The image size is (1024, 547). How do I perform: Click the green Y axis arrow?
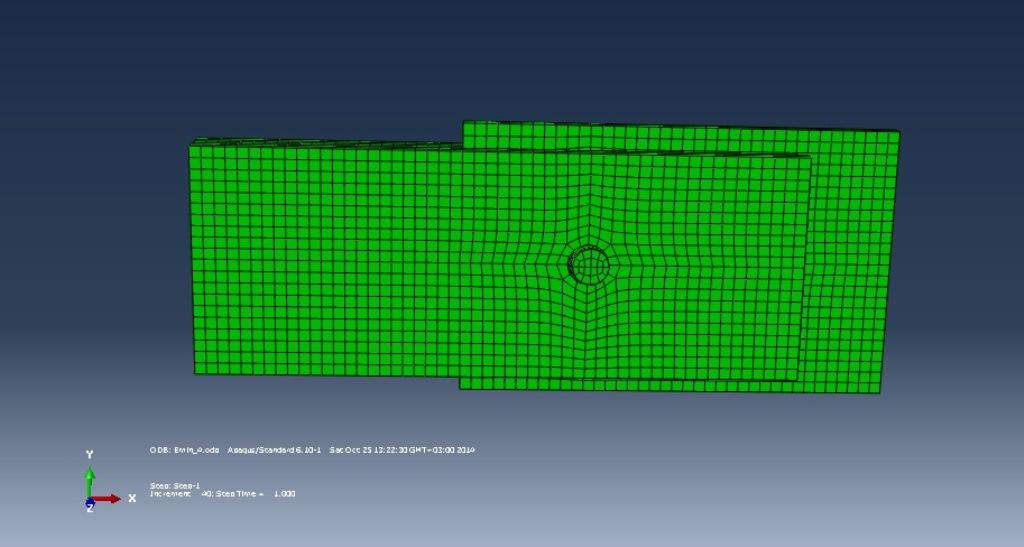89,482
